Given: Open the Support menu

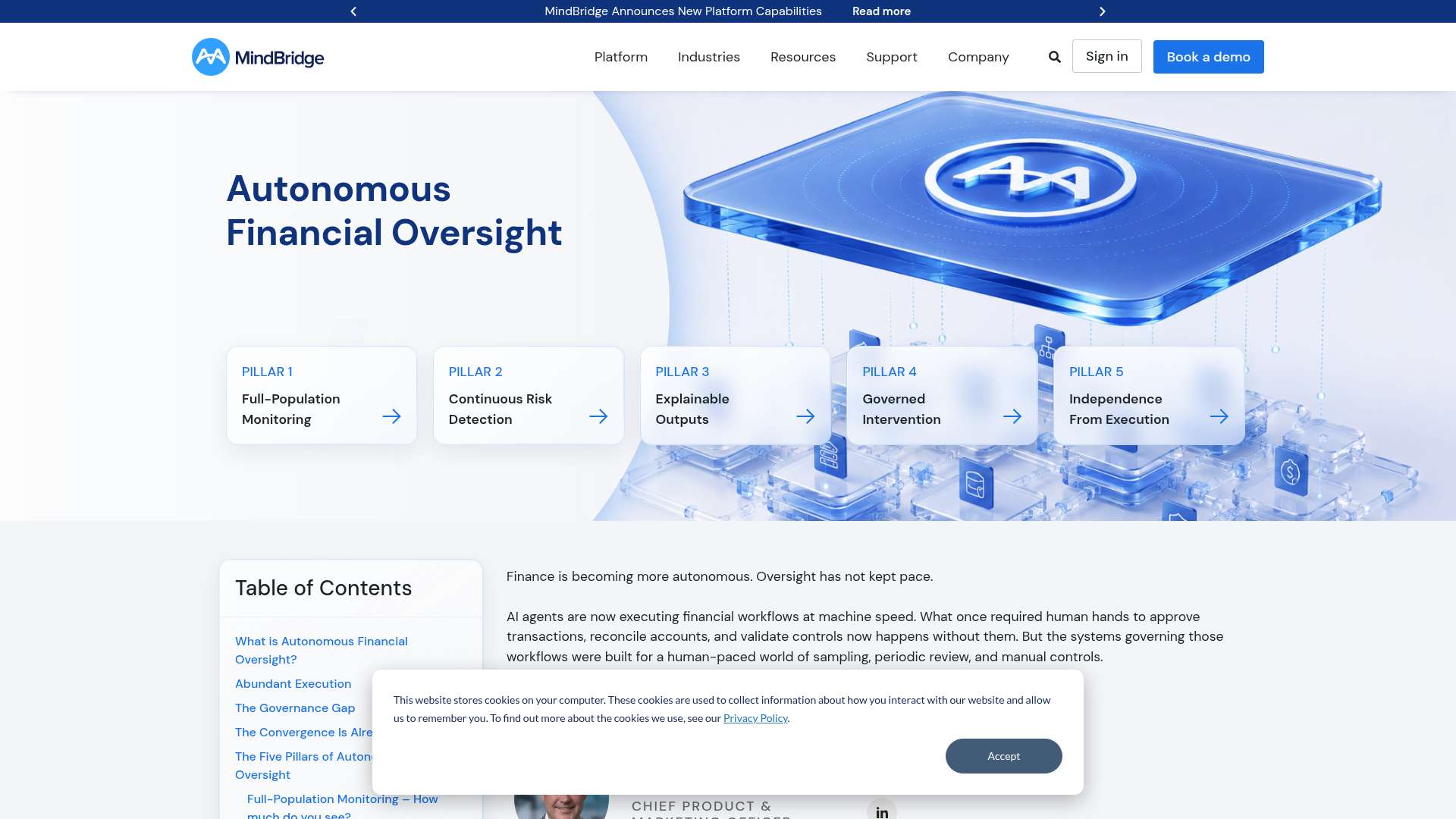Looking at the screenshot, I should point(892,57).
